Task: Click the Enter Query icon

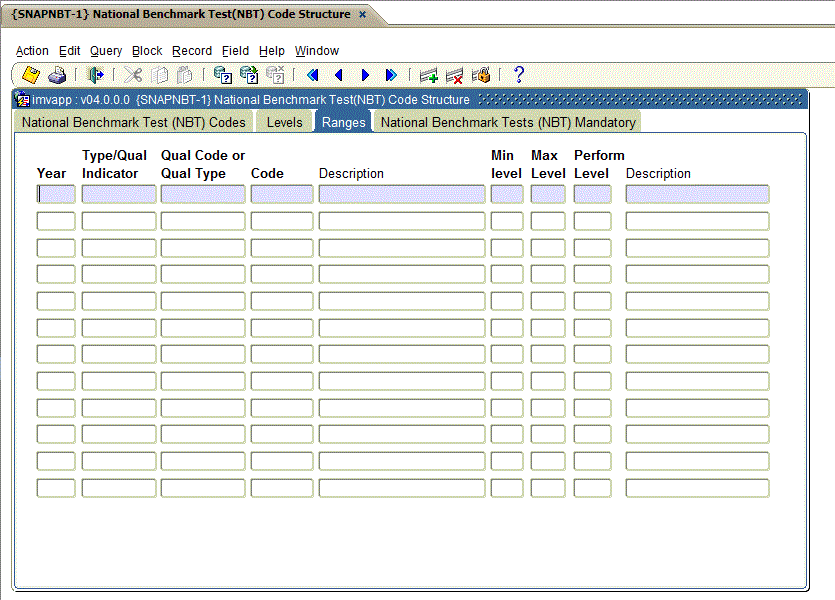Action: [x=223, y=75]
